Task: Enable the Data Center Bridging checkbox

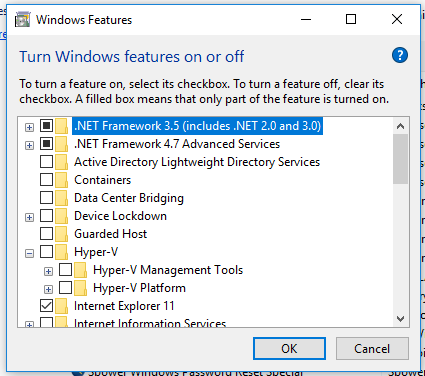Action: [x=46, y=198]
